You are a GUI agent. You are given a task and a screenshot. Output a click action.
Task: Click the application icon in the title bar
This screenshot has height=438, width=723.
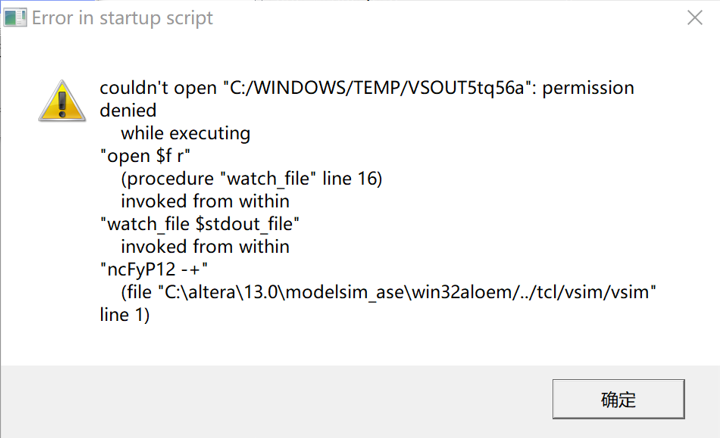tap(14, 18)
